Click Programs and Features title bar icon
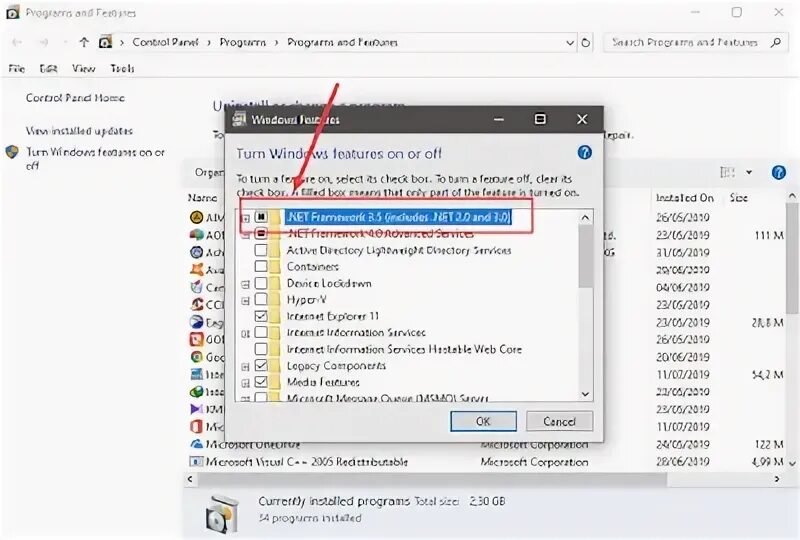This screenshot has width=800, height=540. (13, 12)
